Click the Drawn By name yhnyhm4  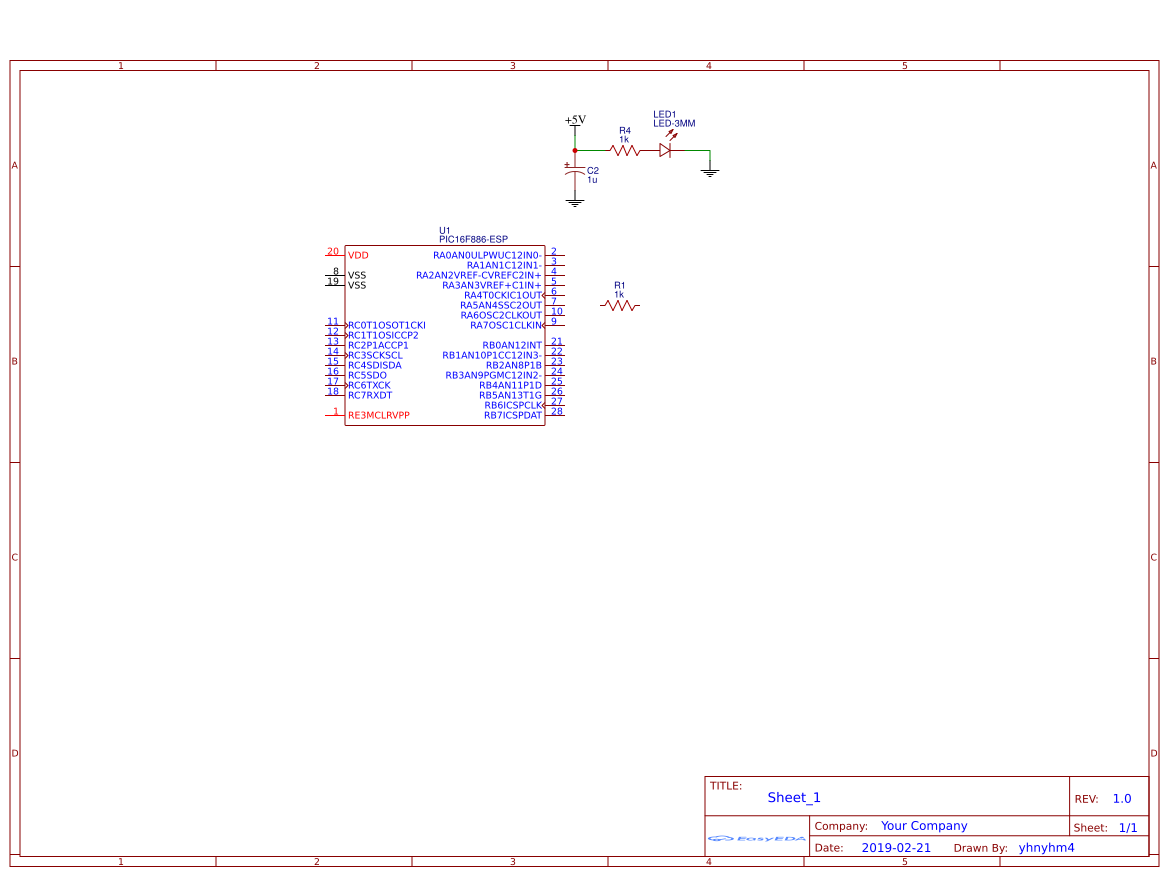[x=1046, y=847]
